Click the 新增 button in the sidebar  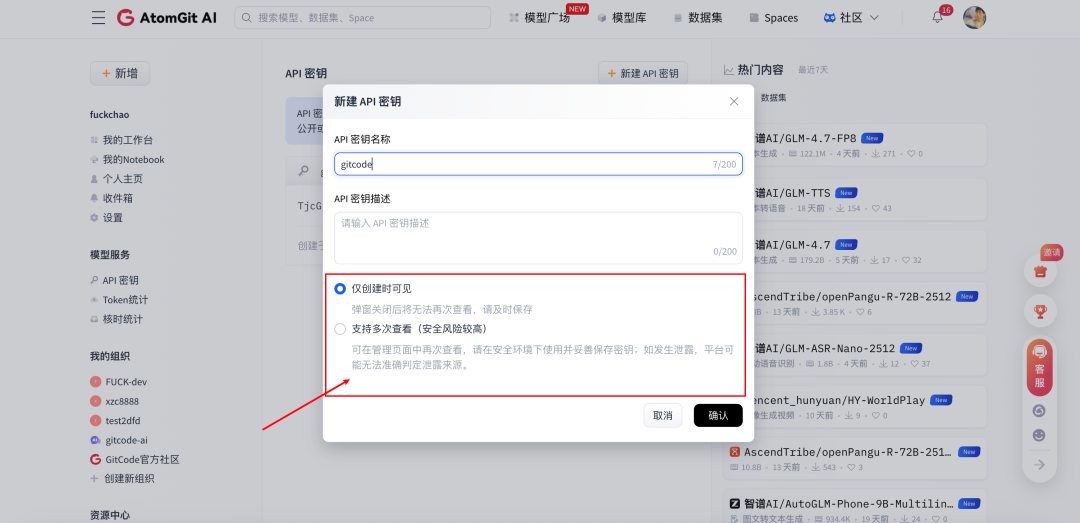click(120, 74)
